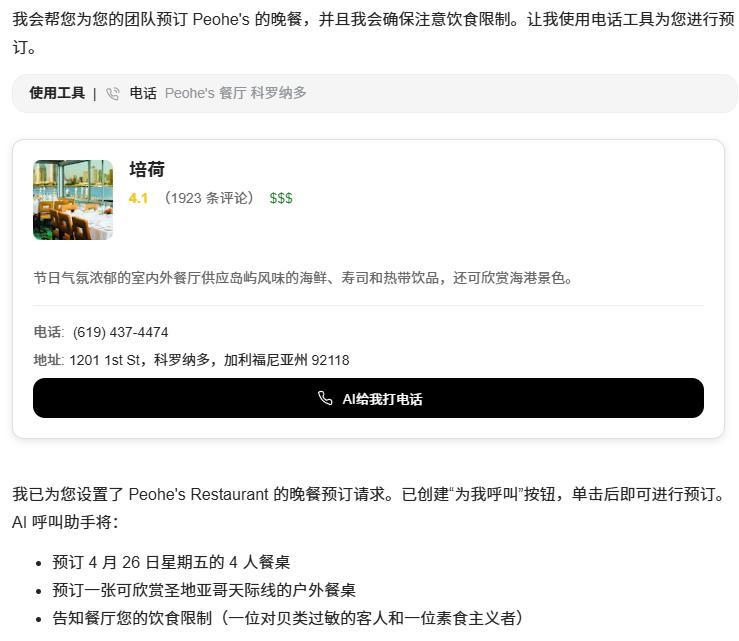739x641 pixels.
Task: Click the restaurant description 节日气氛浓郁的室内外餐厅
Action: pos(303,278)
